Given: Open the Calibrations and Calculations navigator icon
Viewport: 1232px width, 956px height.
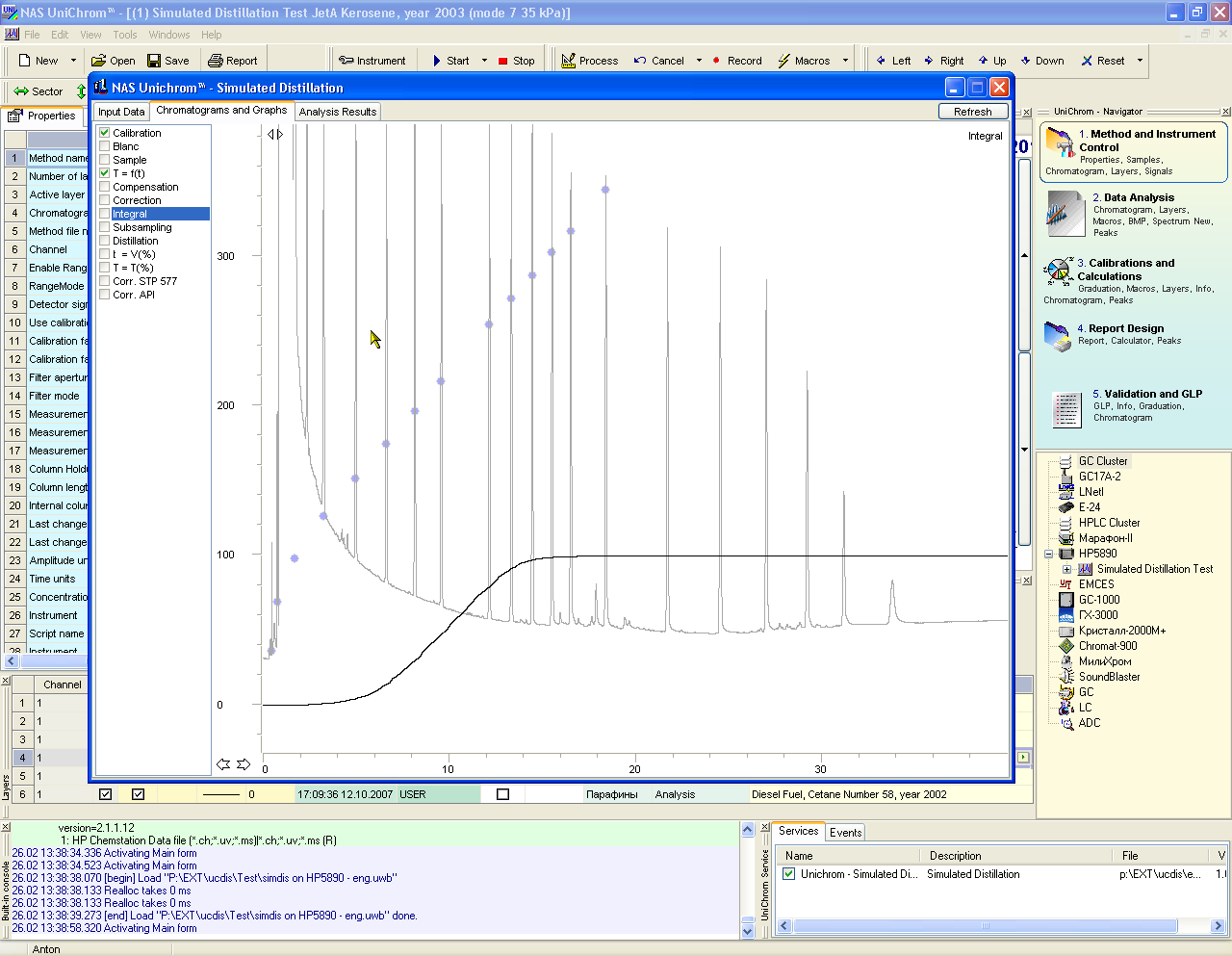Looking at the screenshot, I should click(1059, 272).
